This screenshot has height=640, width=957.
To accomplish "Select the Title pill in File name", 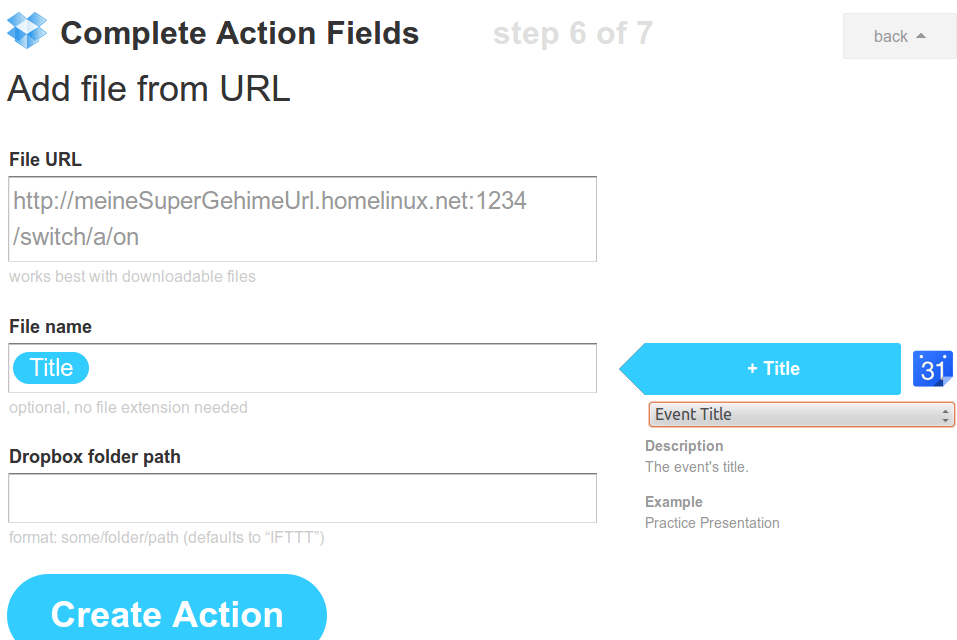I will point(51,368).
